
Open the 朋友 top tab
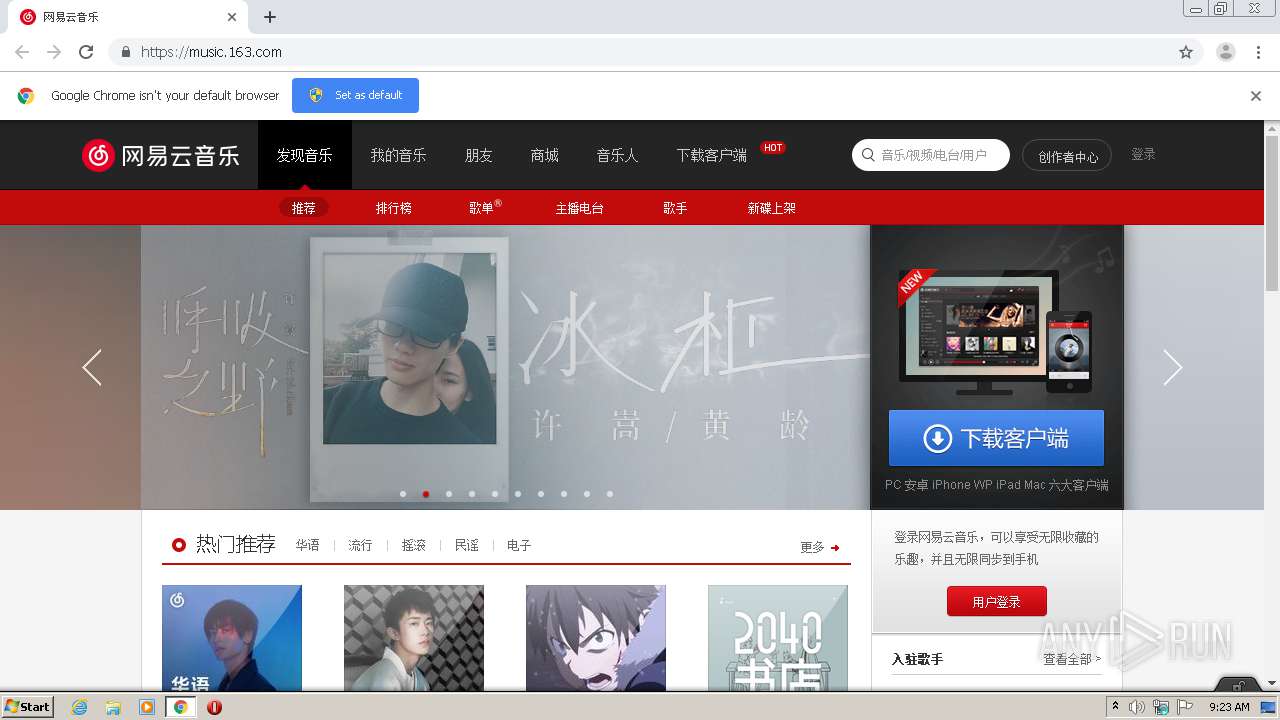479,155
